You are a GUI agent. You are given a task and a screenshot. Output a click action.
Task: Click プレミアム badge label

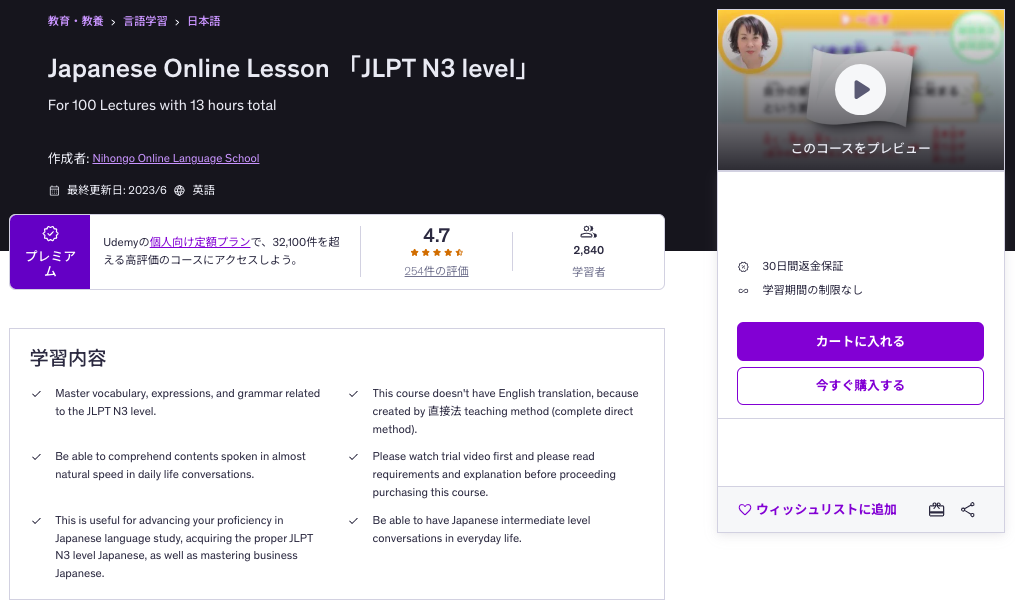click(x=50, y=264)
